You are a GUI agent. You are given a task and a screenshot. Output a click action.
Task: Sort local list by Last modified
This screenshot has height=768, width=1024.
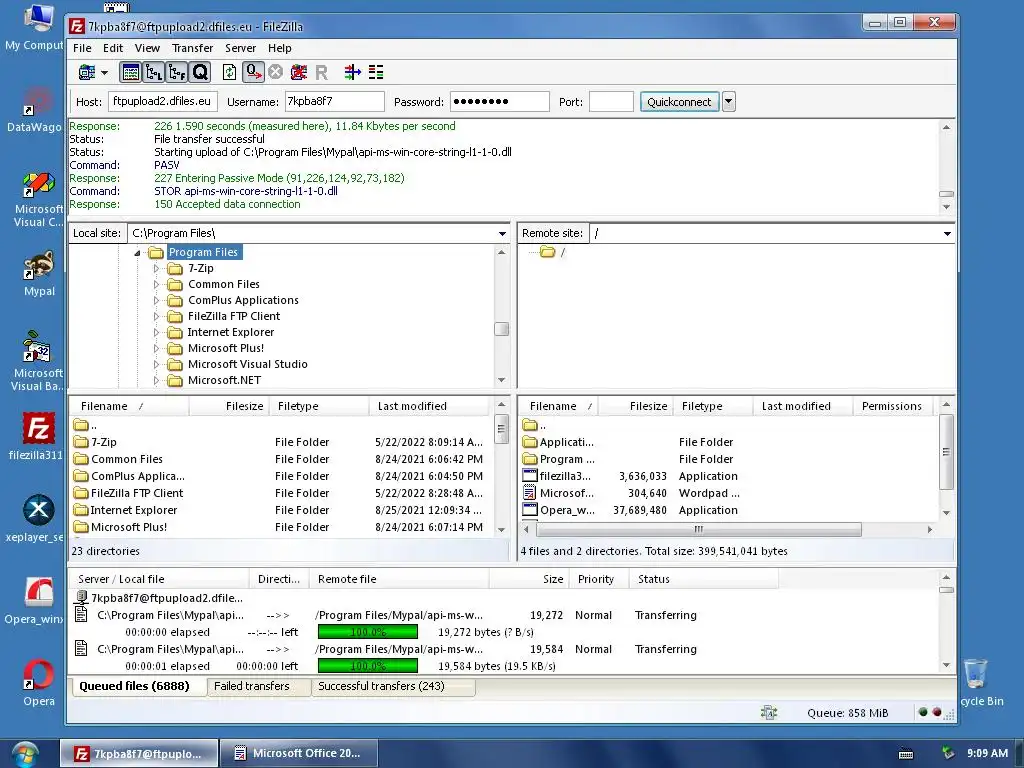pos(429,406)
